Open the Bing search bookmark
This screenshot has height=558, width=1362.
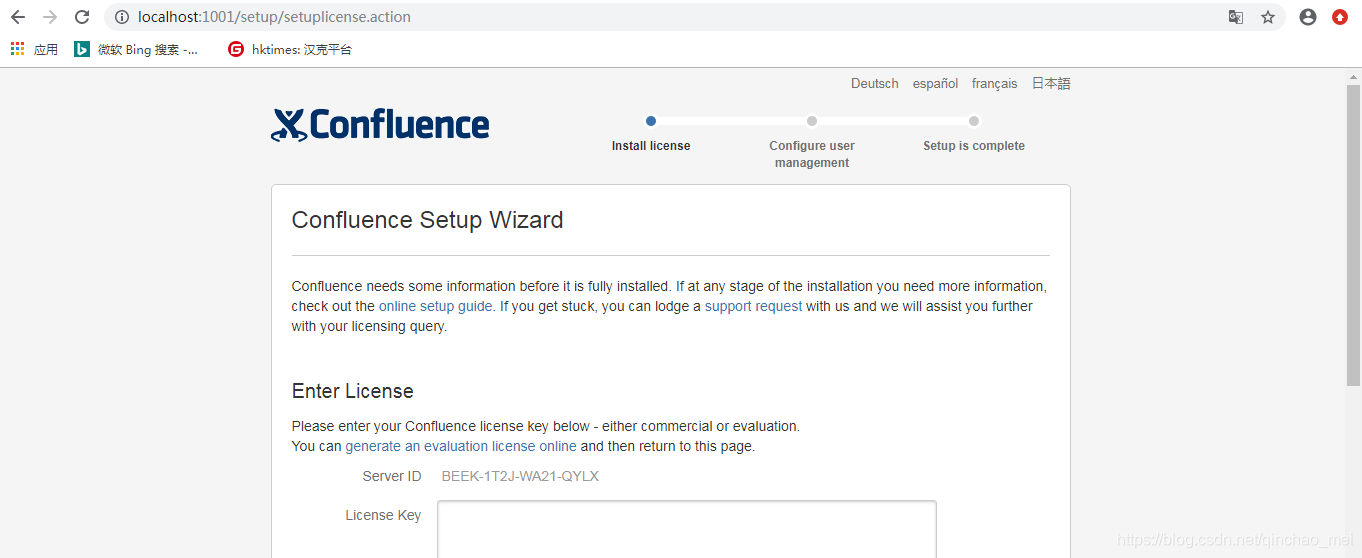click(137, 49)
